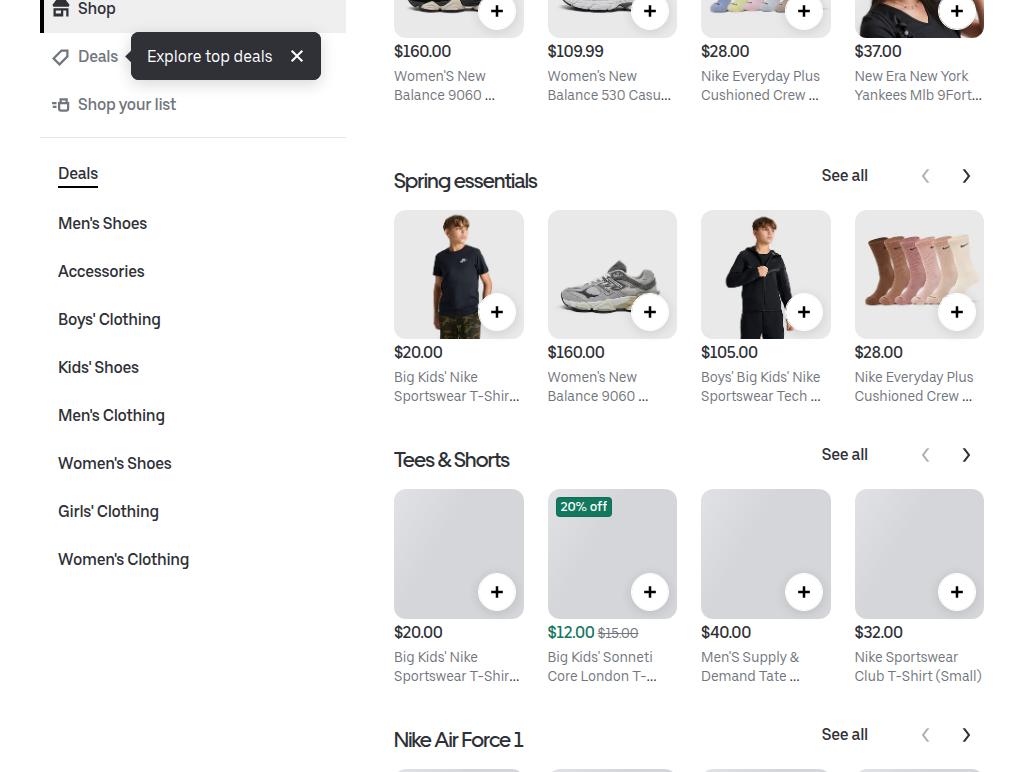This screenshot has width=1024, height=772.
Task: Add the 20% off Sonneti T-shirt
Action: click(x=650, y=592)
